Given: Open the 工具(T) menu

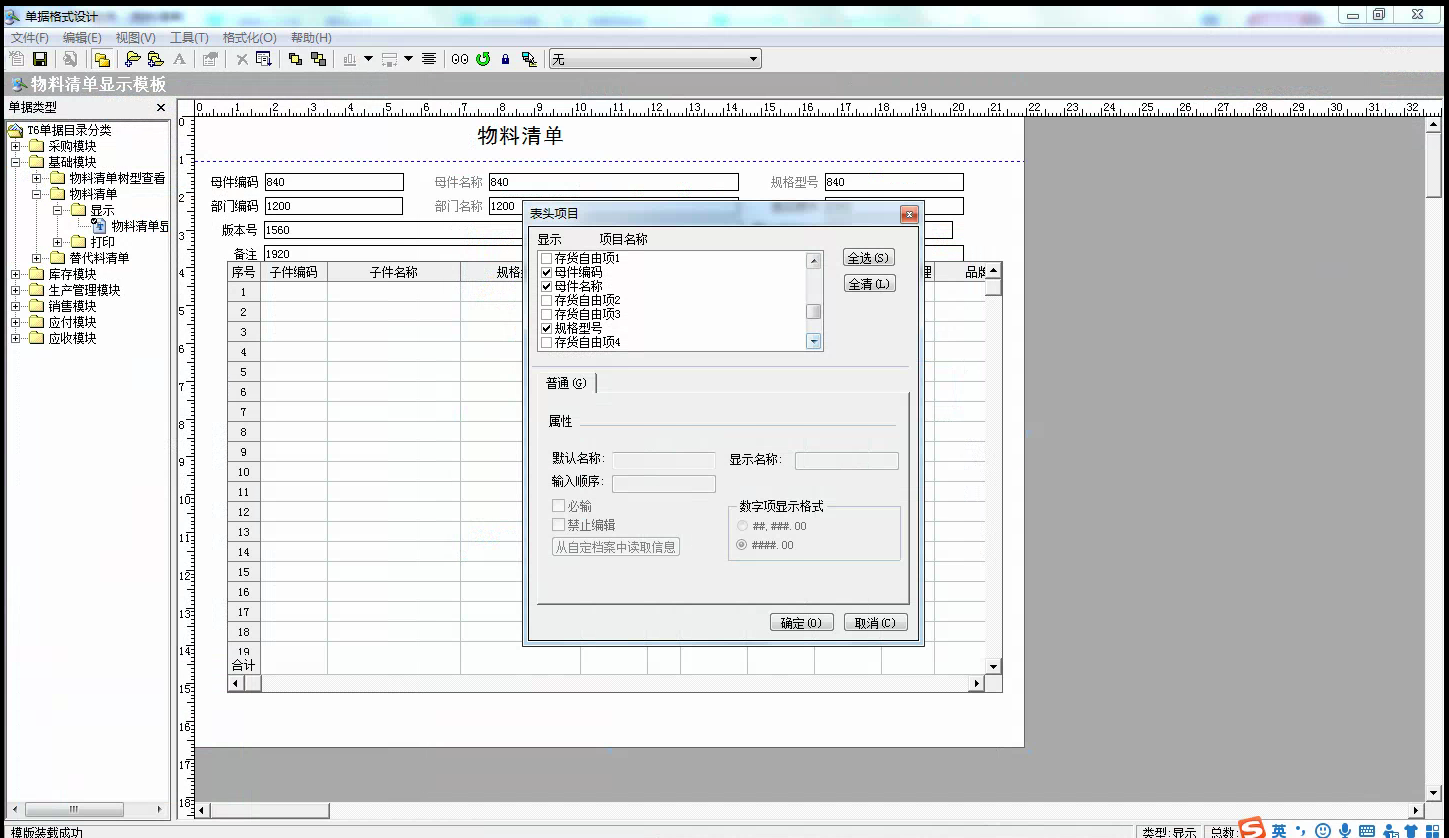Looking at the screenshot, I should (x=189, y=38).
